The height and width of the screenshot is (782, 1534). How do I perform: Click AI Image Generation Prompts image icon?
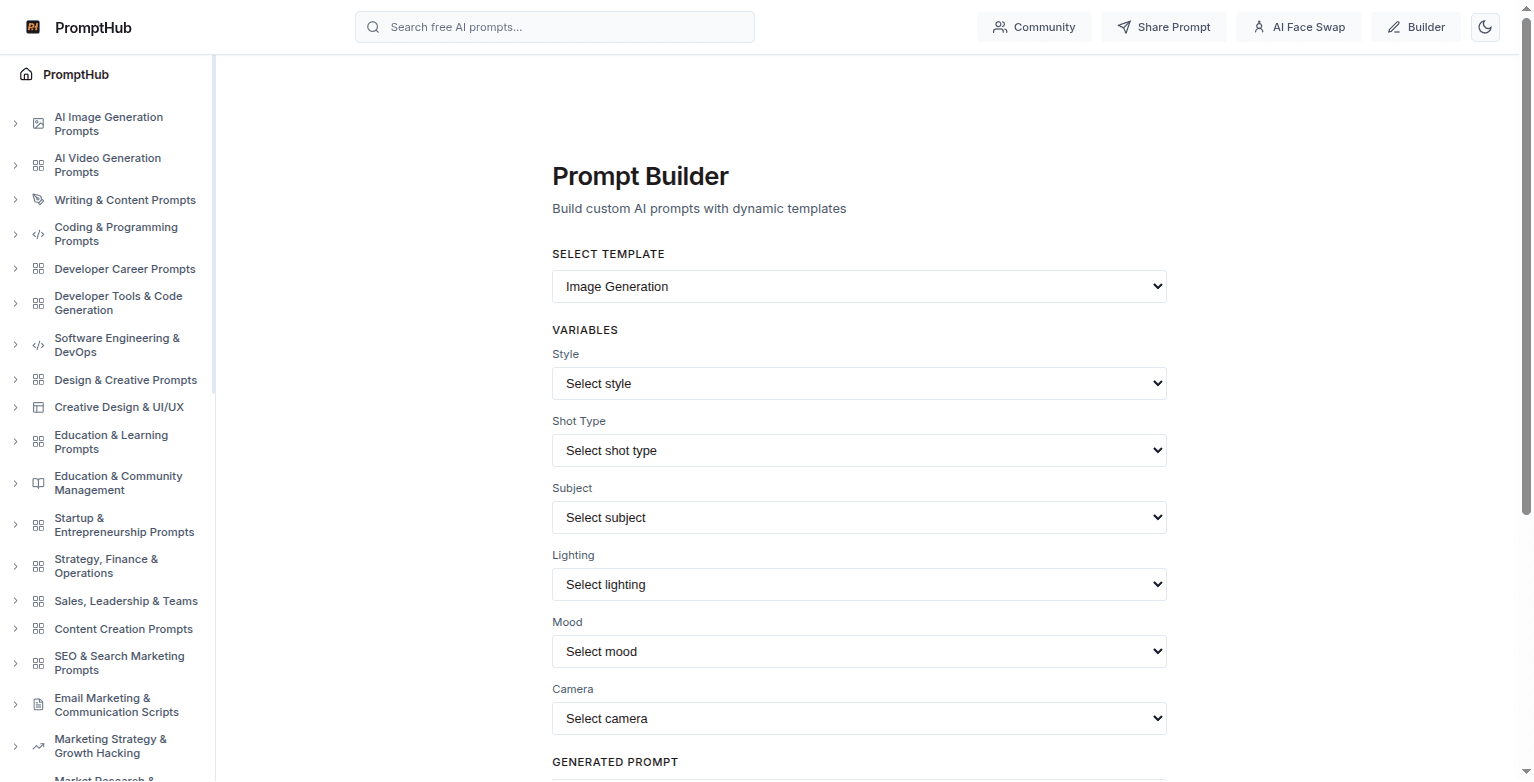tap(38, 124)
